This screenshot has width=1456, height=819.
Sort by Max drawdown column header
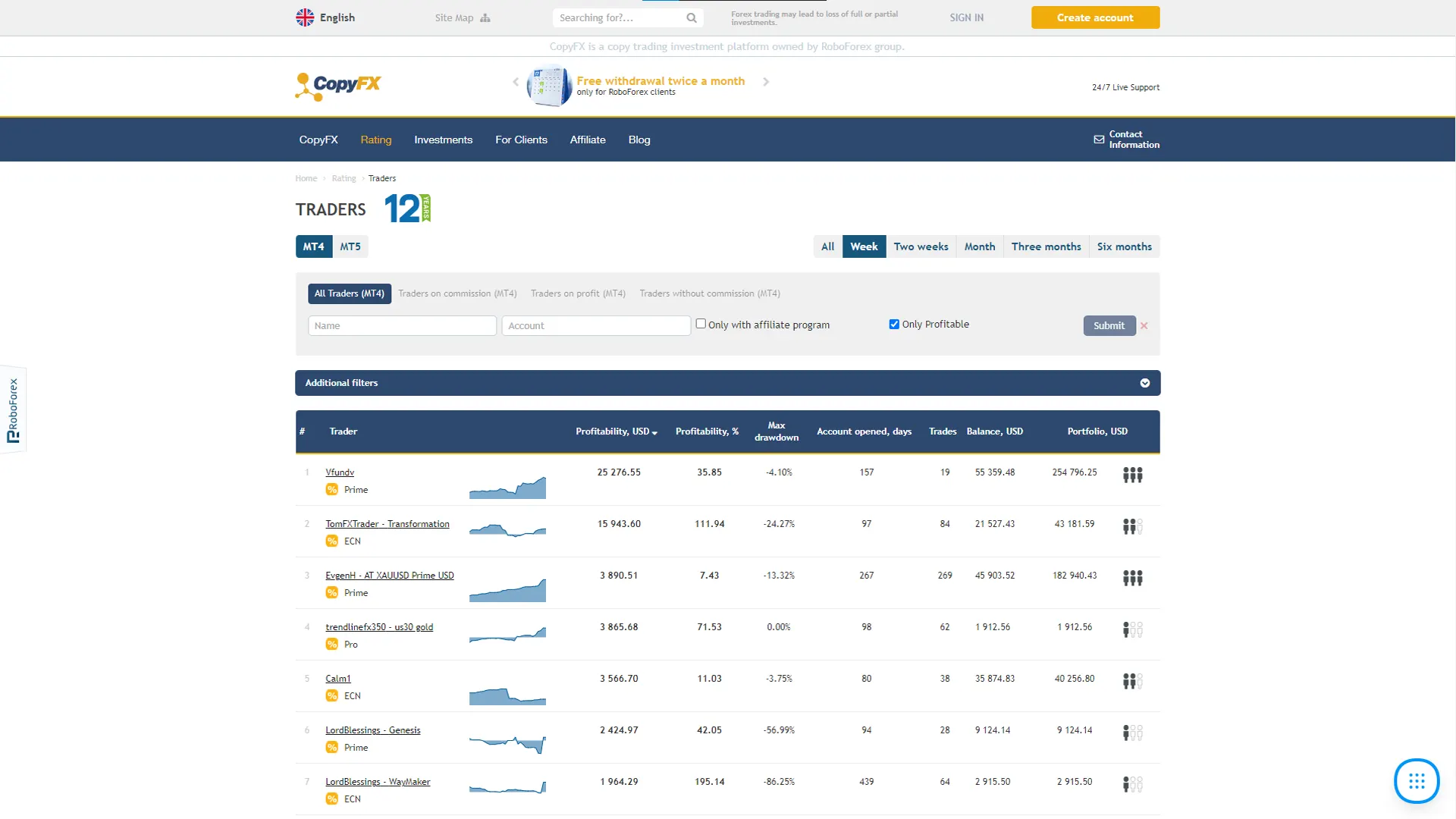tap(777, 431)
